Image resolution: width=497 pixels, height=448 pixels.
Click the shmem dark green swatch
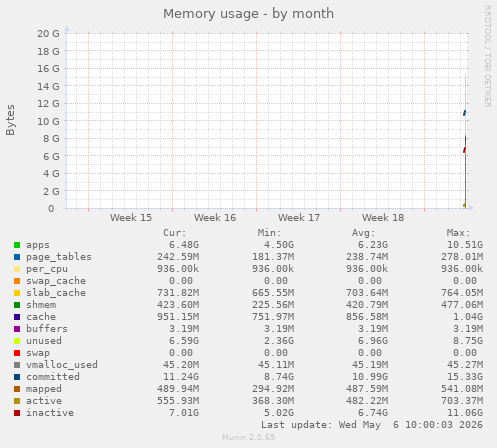point(17,305)
